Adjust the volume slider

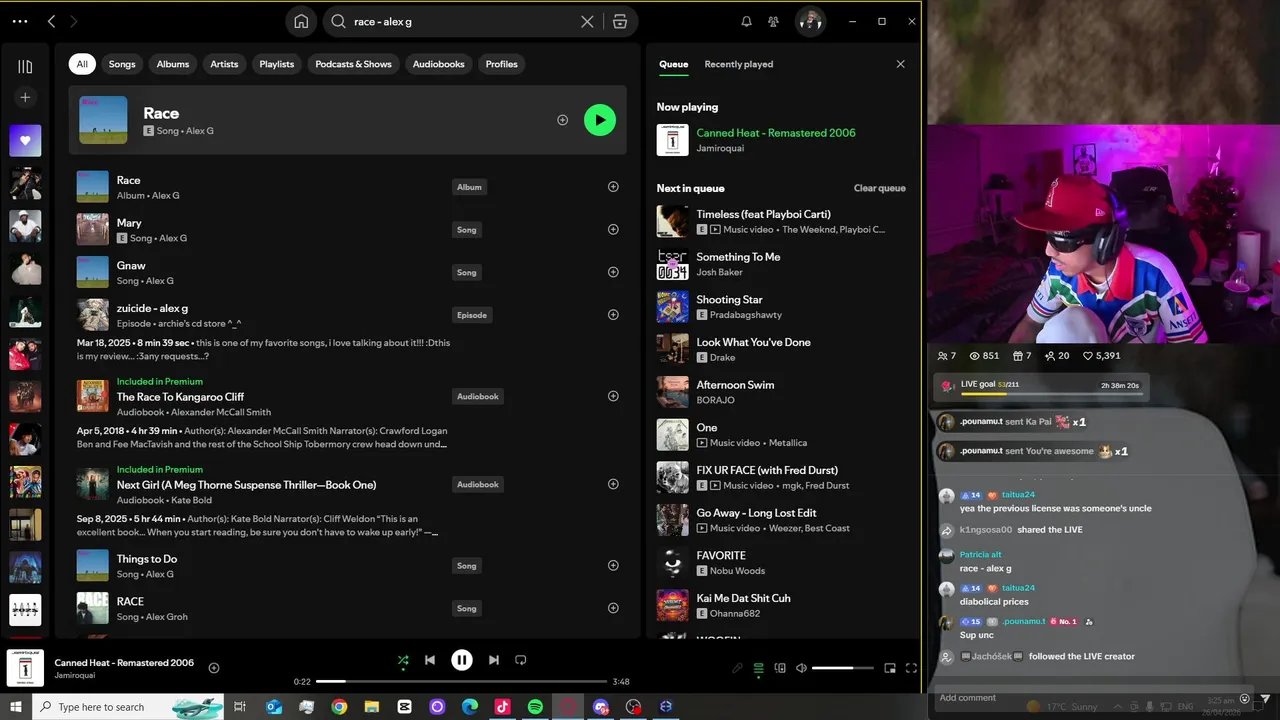844,668
